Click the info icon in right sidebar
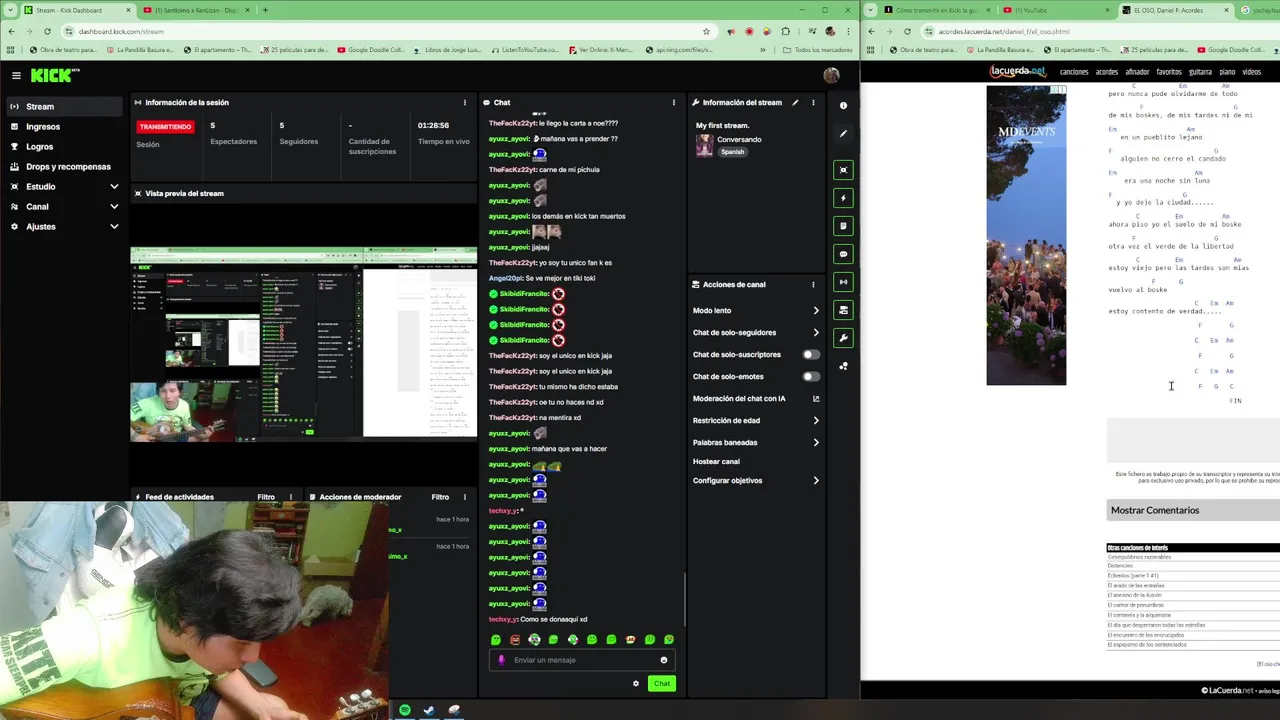The image size is (1280, 720). coord(843,105)
